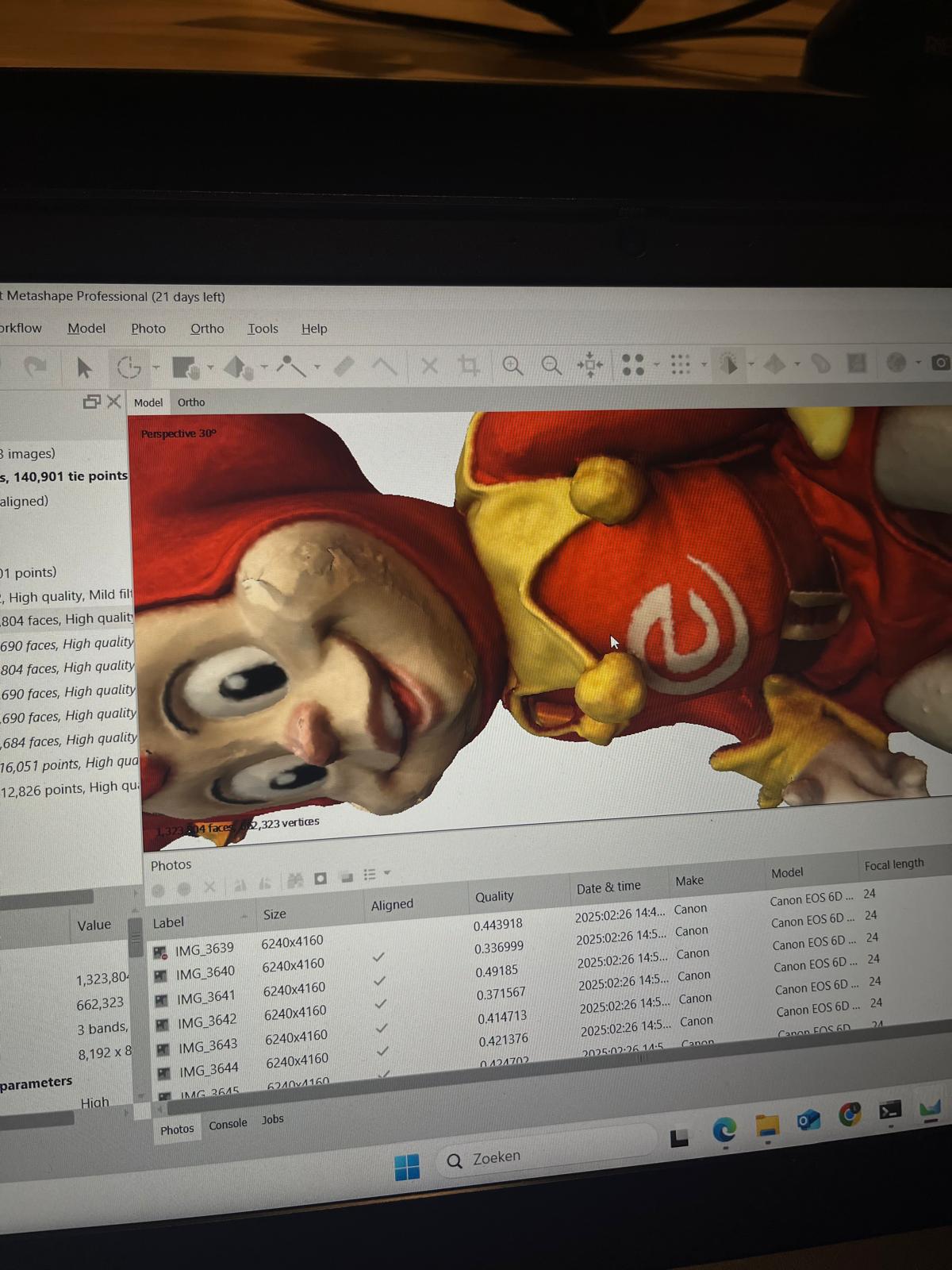
Task: Select the circle selection tool
Action: (x=129, y=368)
